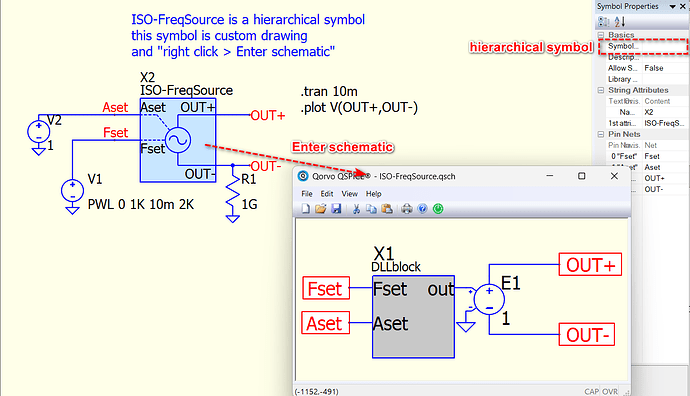Close the ISO-FreqSource.qsch window

(x=614, y=176)
